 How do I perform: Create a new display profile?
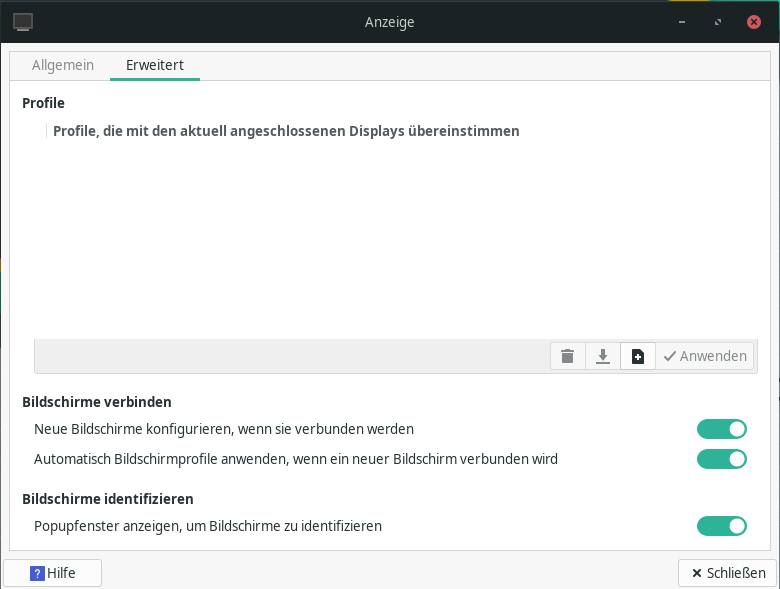click(x=638, y=356)
